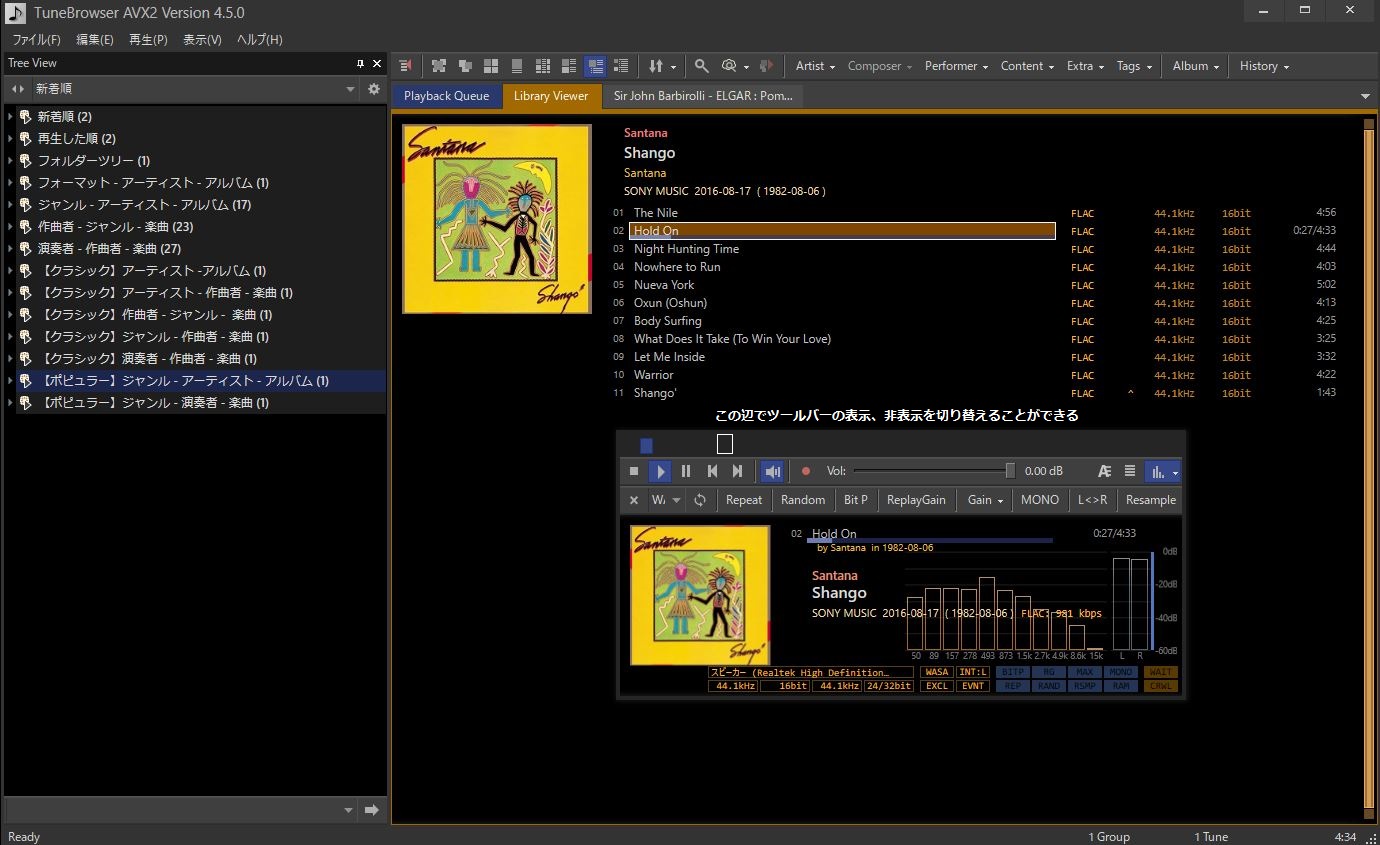The width and height of the screenshot is (1380, 845).
Task: Pause the current track
Action: [x=686, y=471]
